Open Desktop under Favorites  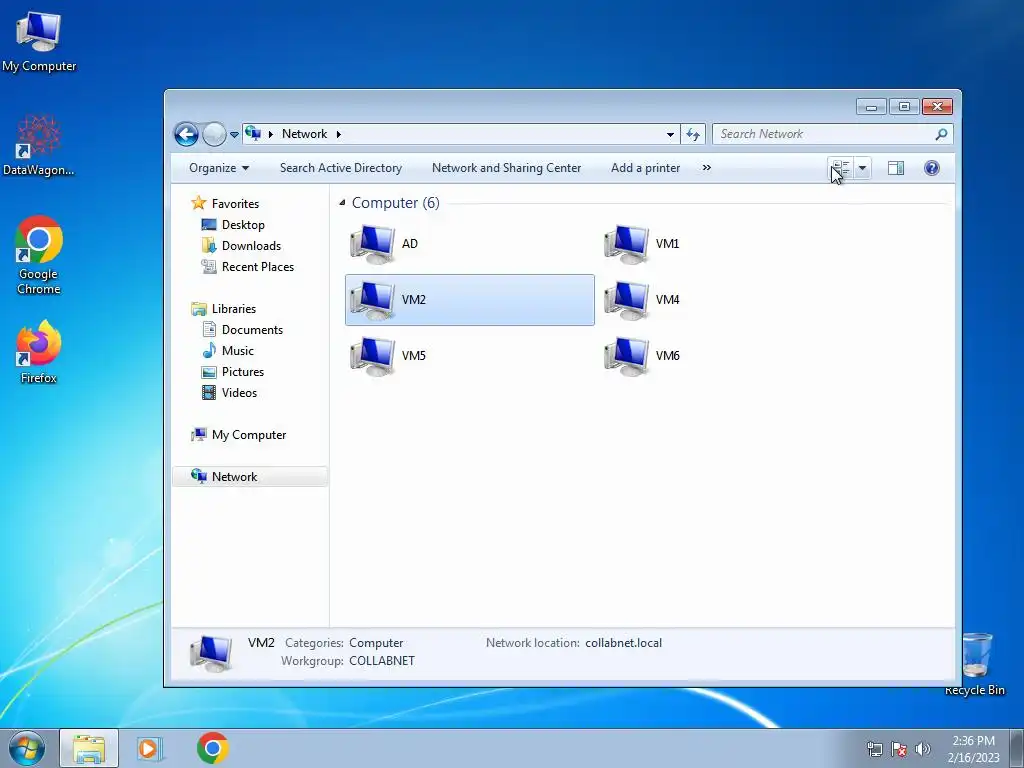243,225
